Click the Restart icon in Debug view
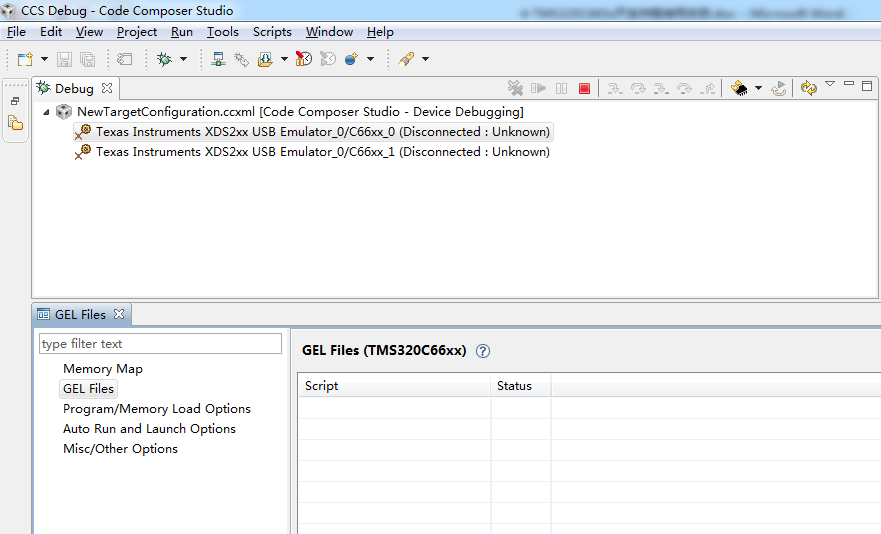Viewport: 881px width, 534px height. pyautogui.click(x=779, y=88)
